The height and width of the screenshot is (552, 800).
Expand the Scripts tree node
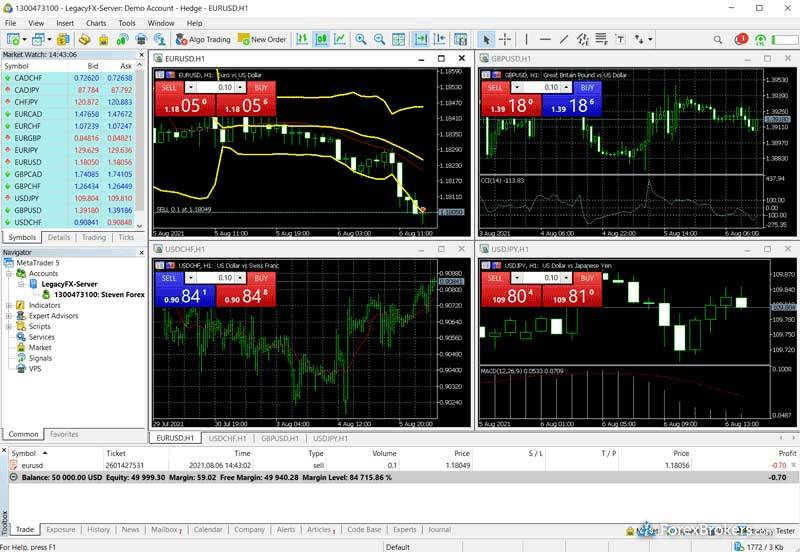[x=9, y=326]
